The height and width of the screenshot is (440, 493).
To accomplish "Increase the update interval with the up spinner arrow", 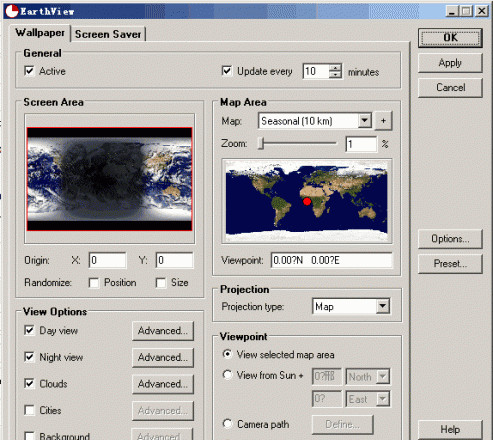I will coord(335,67).
